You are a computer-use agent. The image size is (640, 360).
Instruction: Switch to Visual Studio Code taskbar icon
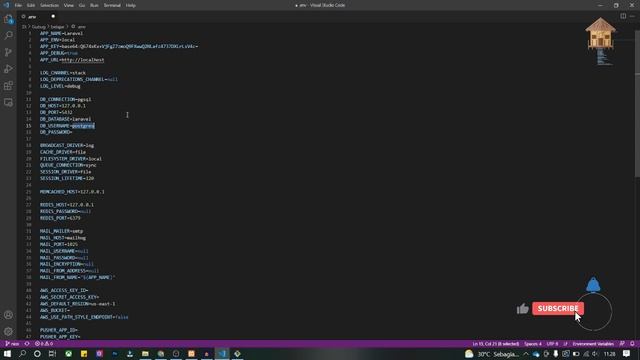[222, 354]
